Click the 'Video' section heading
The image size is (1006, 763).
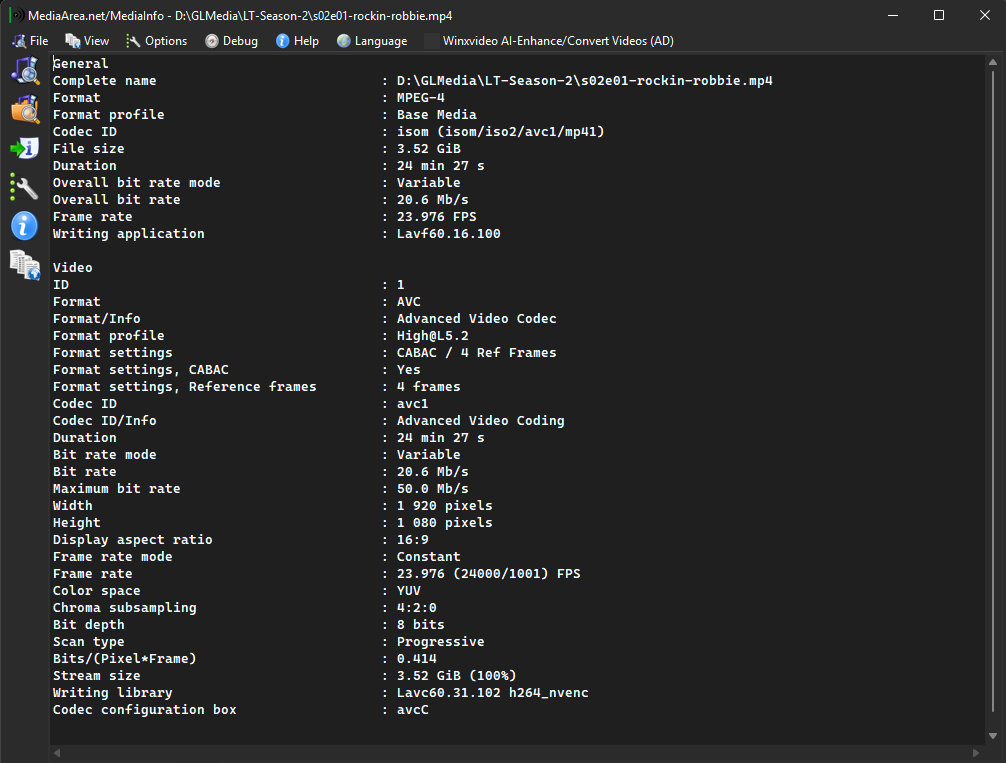72,268
